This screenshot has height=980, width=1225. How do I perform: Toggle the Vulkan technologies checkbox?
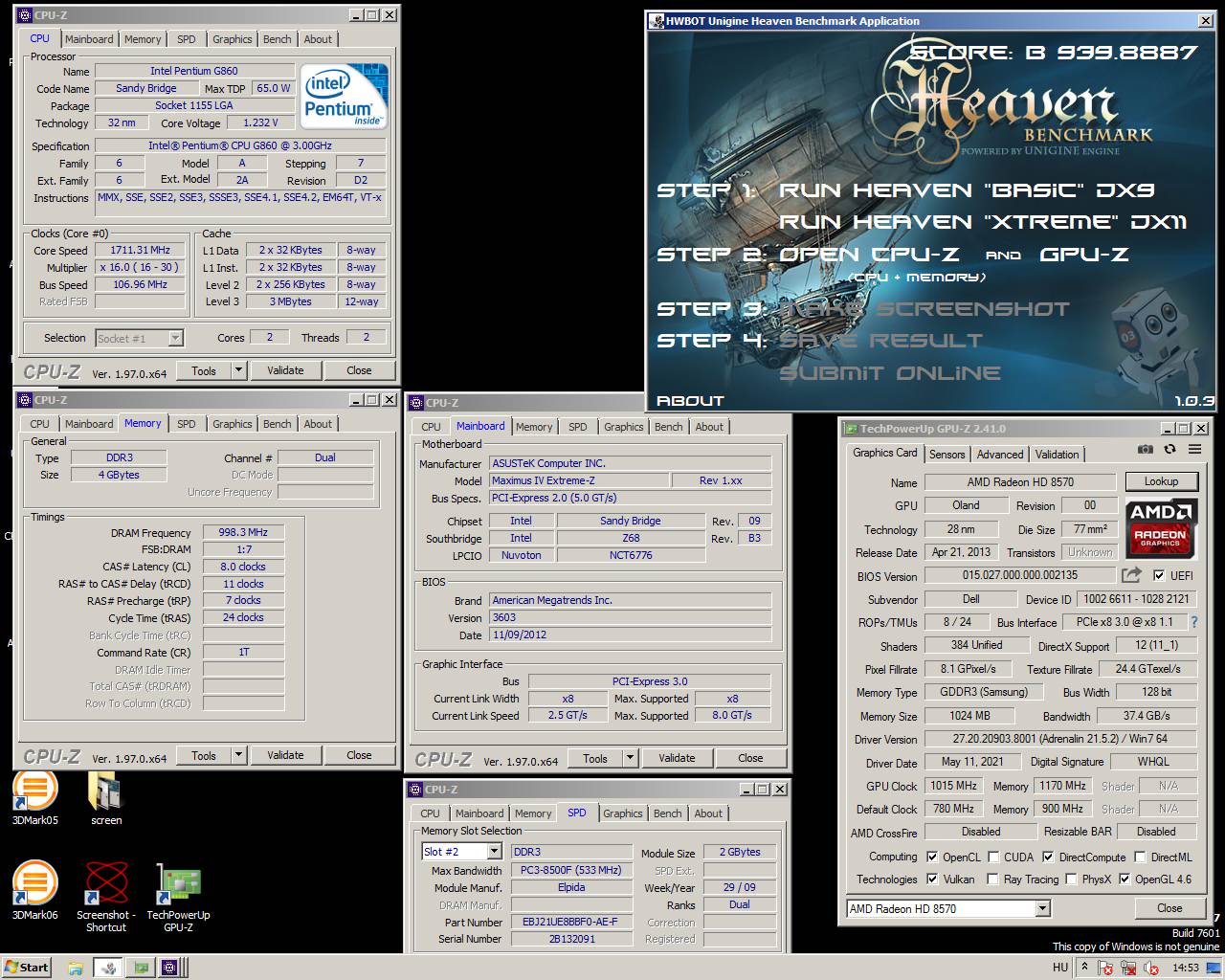click(932, 879)
